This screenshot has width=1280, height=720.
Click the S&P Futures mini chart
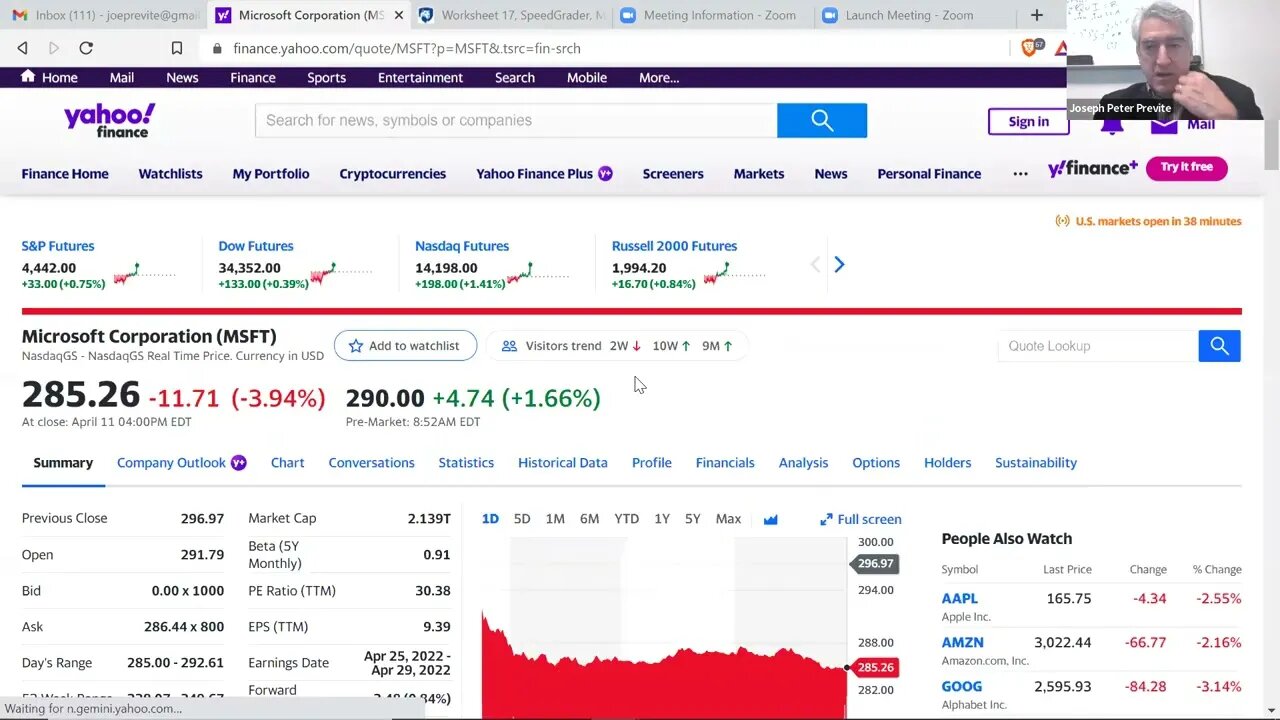tap(145, 273)
